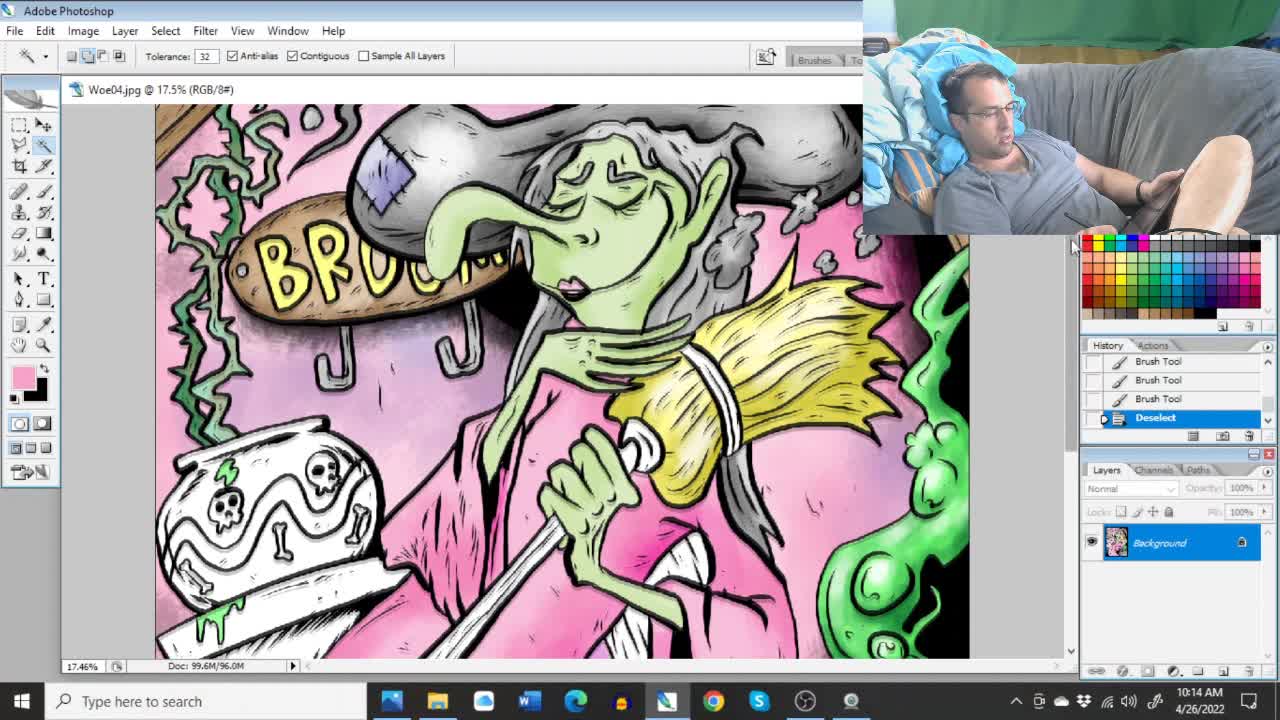Create new document from current state
1280x720 pixels.
1193,437
